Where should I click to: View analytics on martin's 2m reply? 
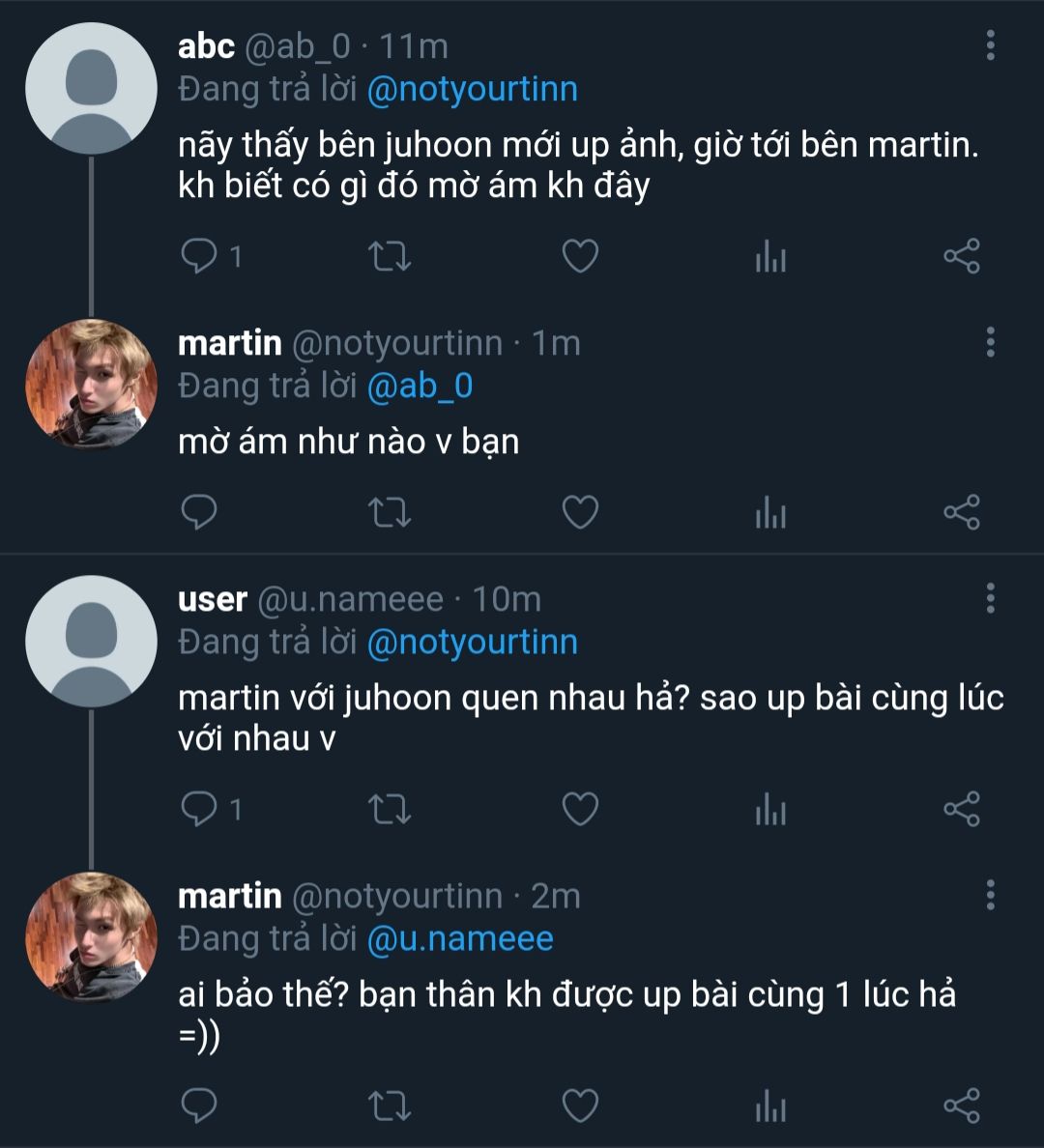click(x=770, y=1106)
